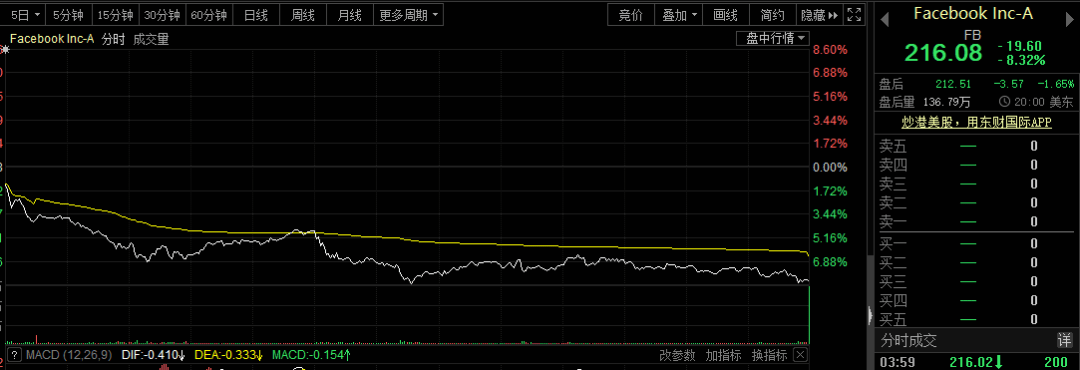
Task: Close the MACD indicator panel
Action: point(799,355)
